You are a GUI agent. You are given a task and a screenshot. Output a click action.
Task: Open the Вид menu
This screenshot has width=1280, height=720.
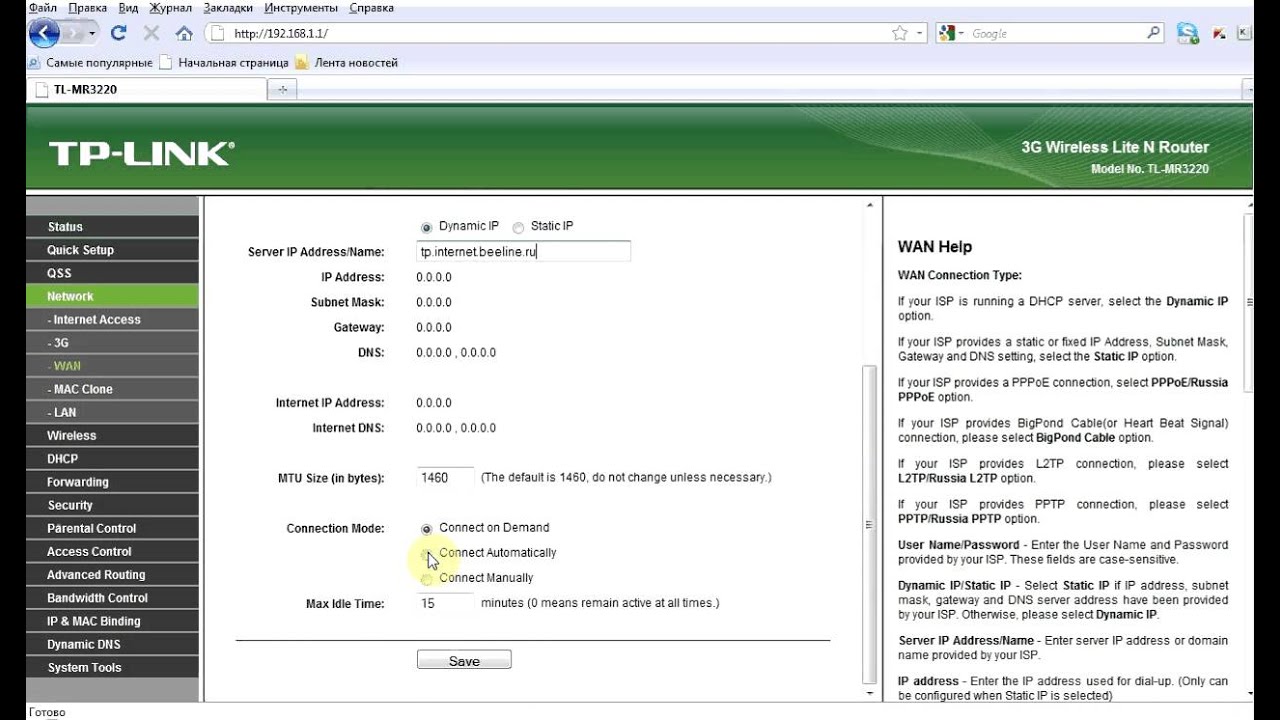[128, 8]
